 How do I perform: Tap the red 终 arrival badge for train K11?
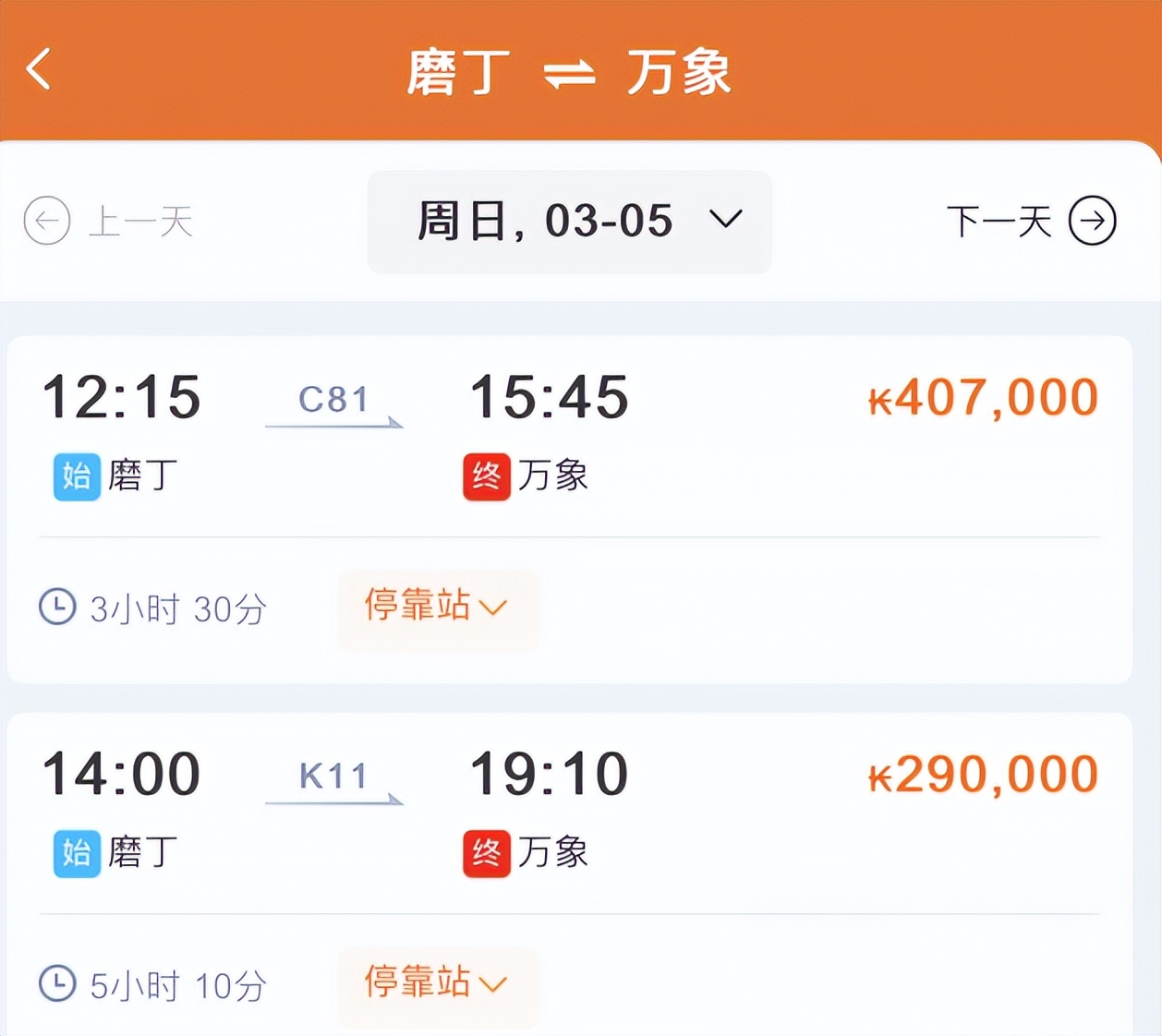pos(487,854)
